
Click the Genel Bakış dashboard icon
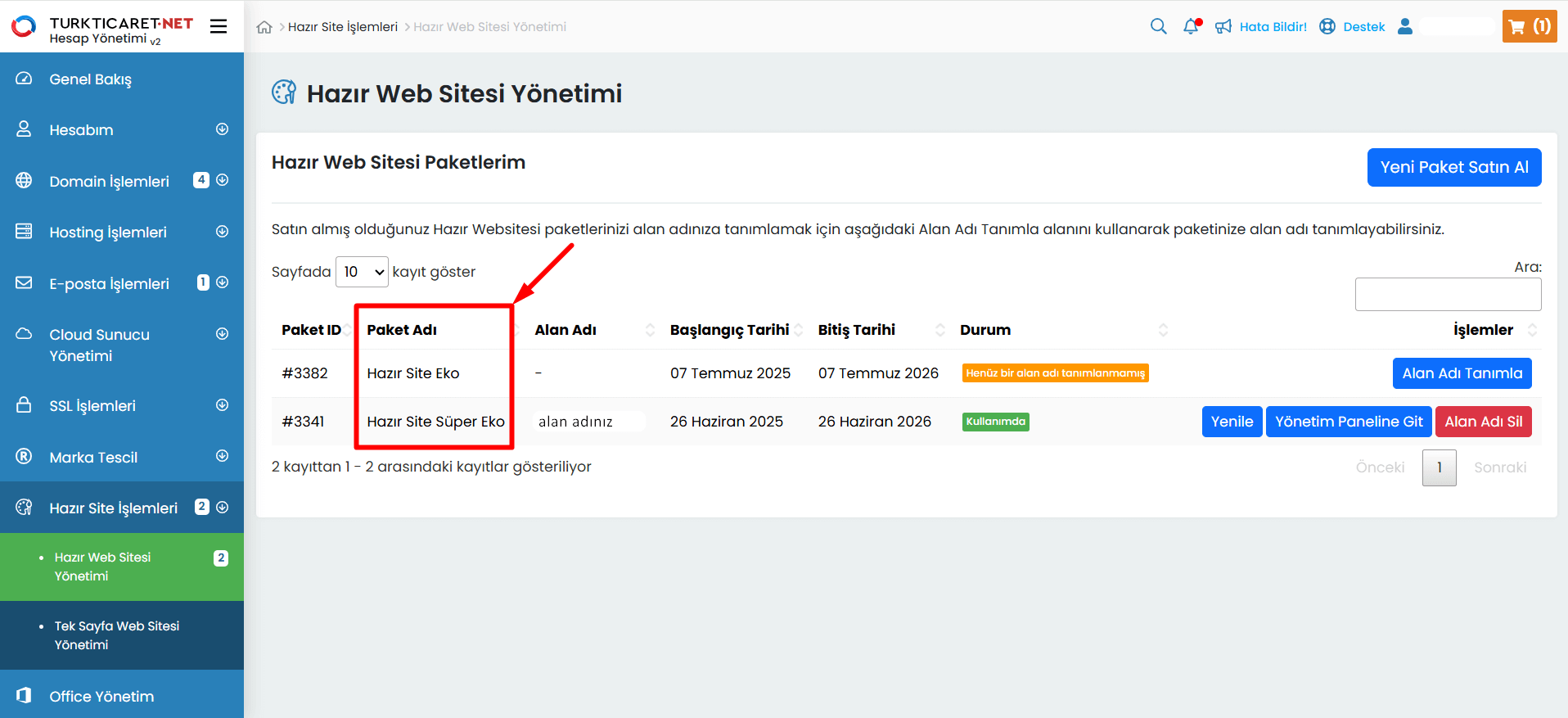click(x=24, y=79)
